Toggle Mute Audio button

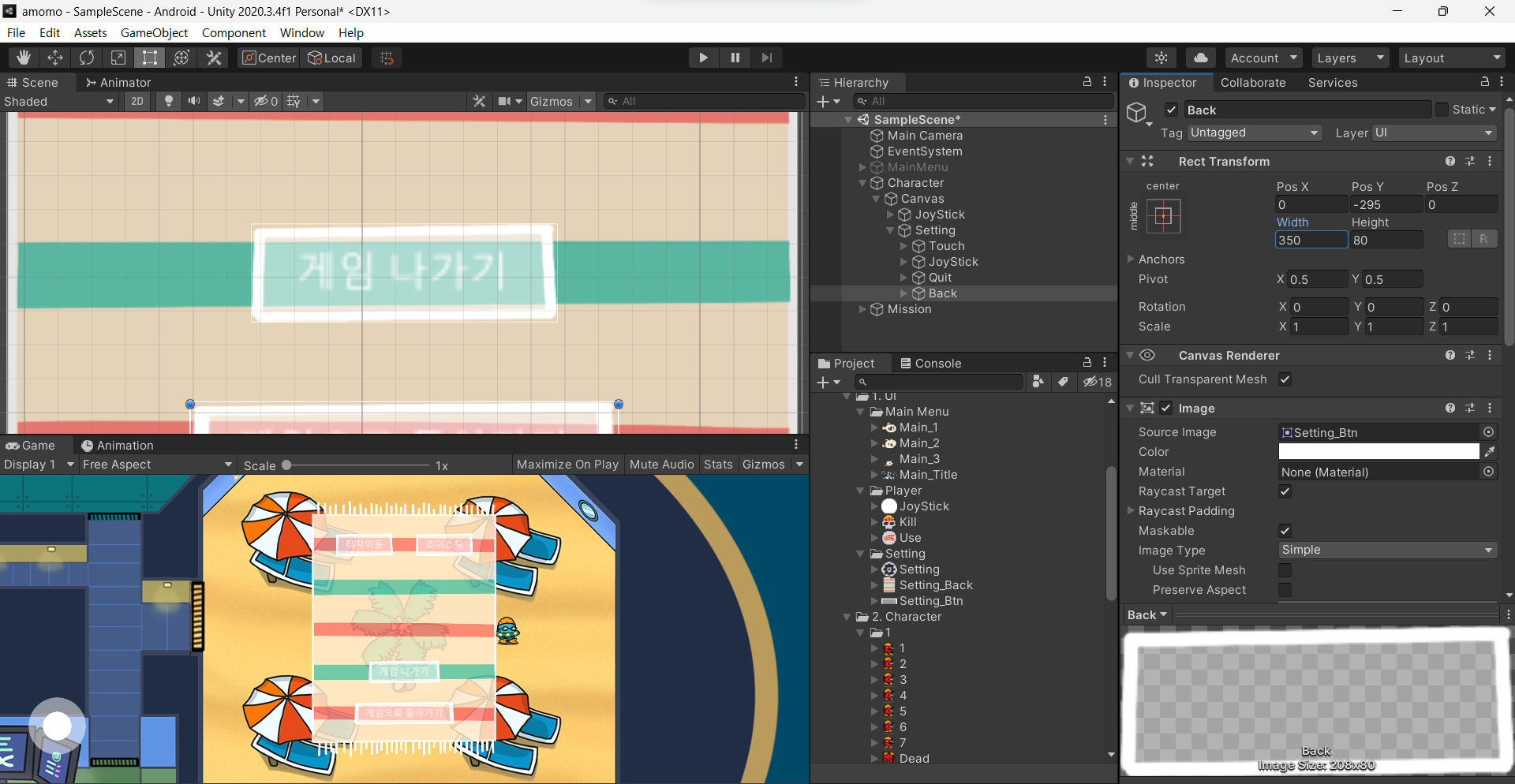[661, 465]
